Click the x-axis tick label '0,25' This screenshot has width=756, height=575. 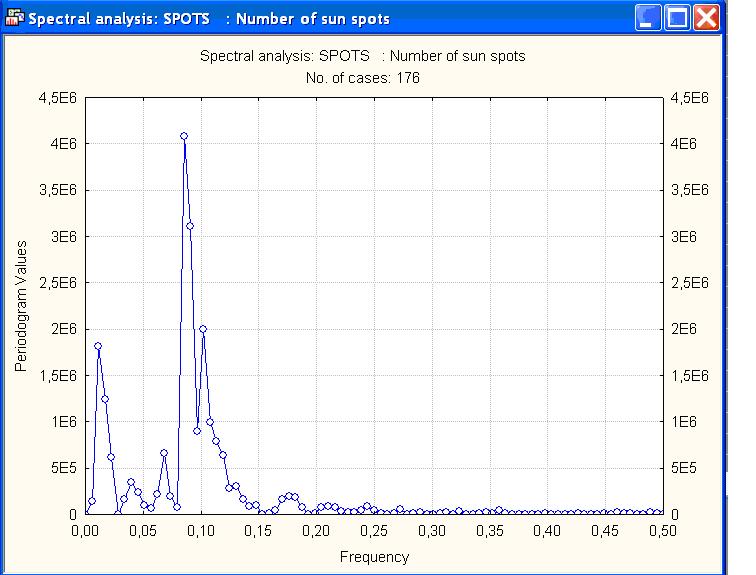point(374,531)
